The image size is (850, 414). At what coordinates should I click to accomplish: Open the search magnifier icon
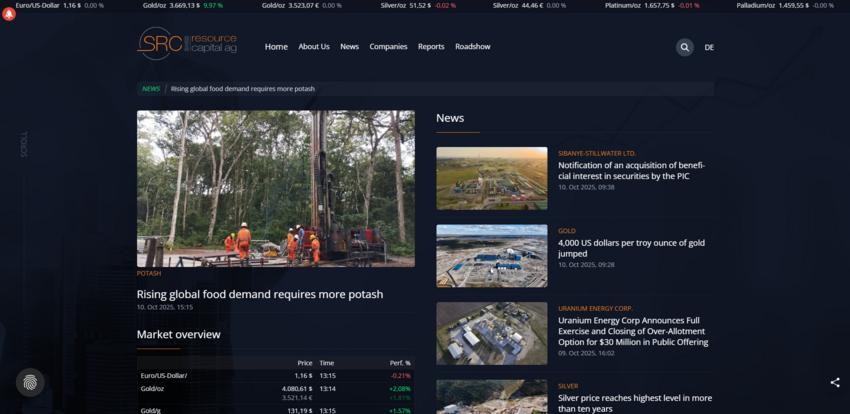684,47
